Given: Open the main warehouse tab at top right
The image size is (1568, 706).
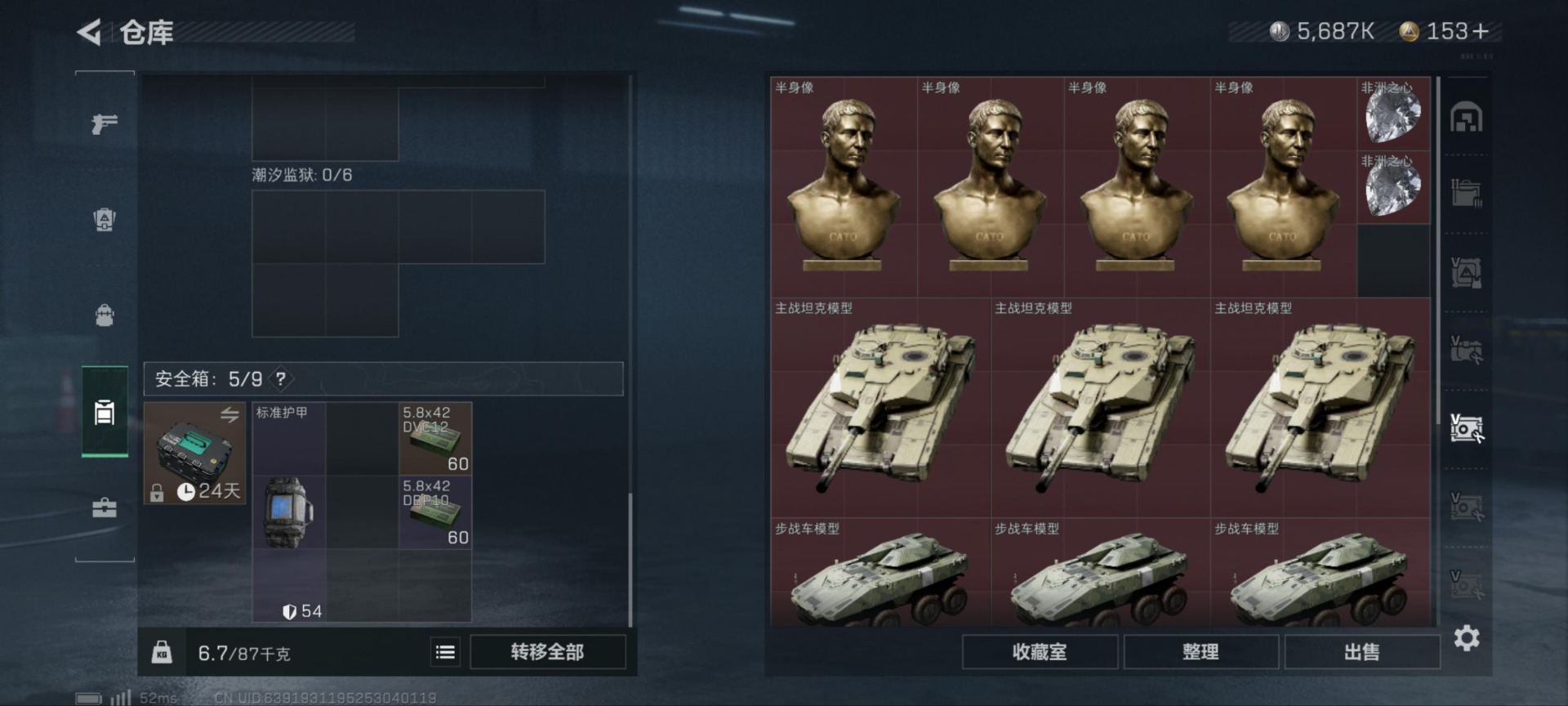Looking at the screenshot, I should tap(1467, 117).
